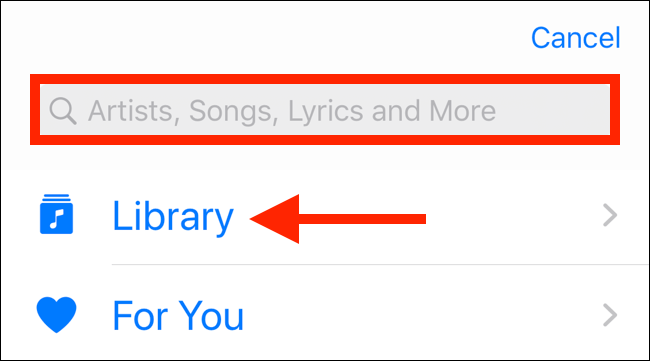Tap the word "More" in search placeholder
The image size is (650, 361).
[462, 111]
